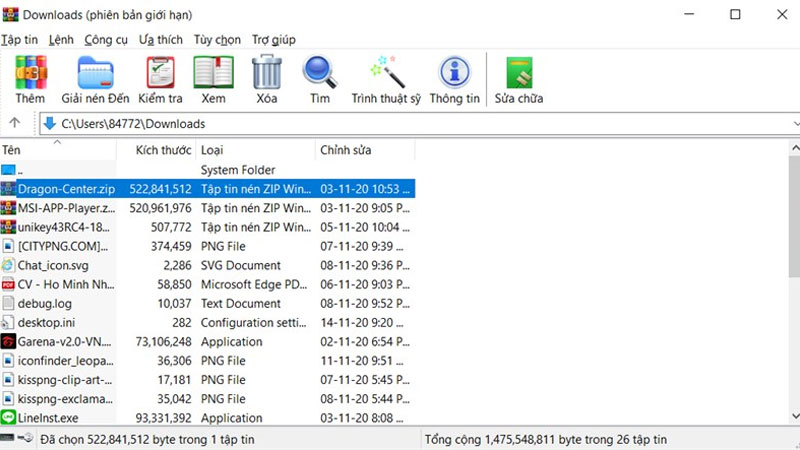The height and width of the screenshot is (450, 800).
Task: Click the LineInst.exe green icon
Action: (8, 417)
